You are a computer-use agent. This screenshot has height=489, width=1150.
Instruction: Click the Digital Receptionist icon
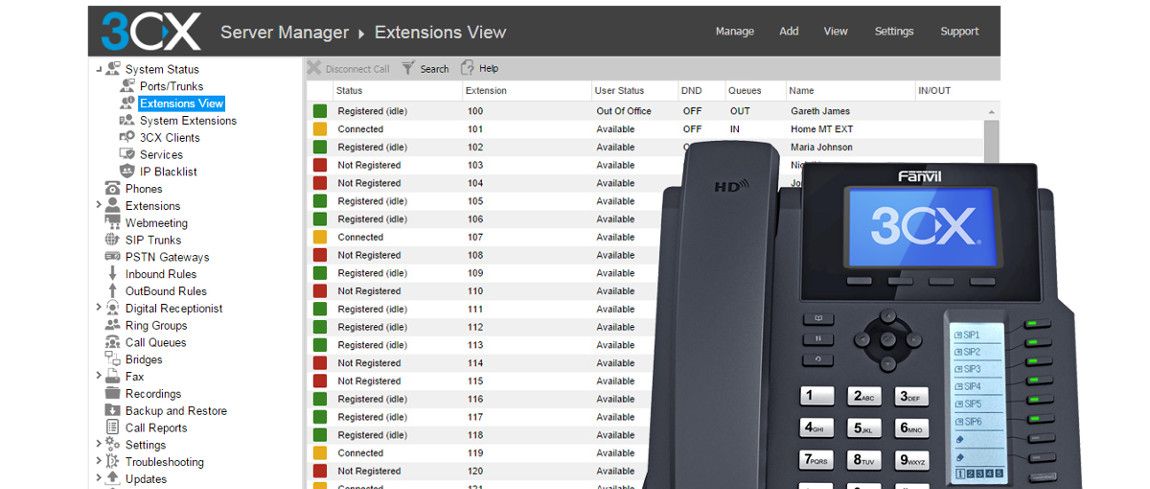(112, 308)
